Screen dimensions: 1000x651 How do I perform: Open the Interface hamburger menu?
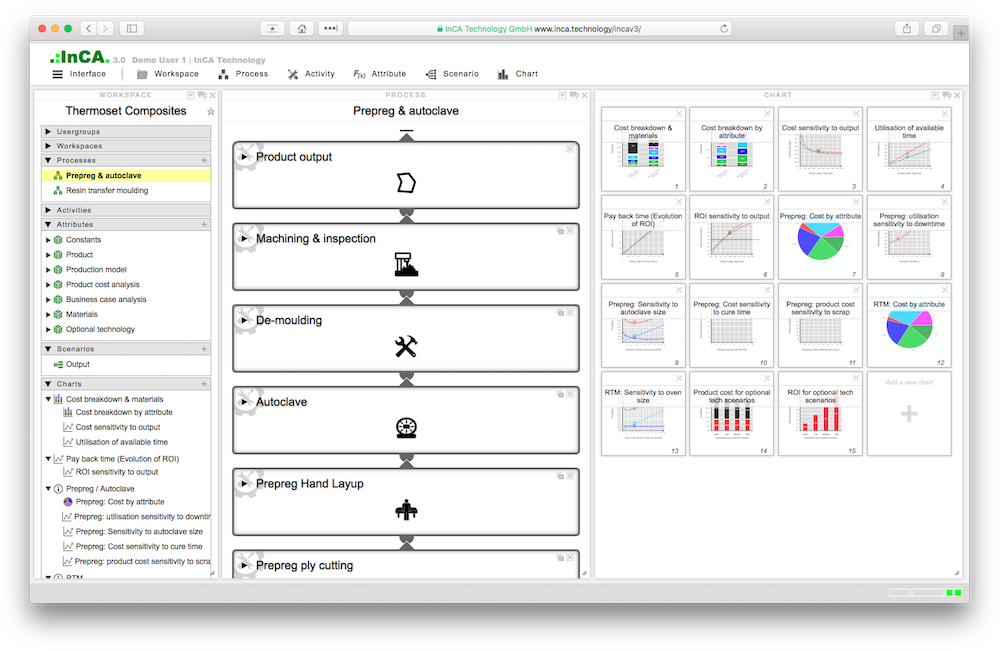(x=79, y=74)
